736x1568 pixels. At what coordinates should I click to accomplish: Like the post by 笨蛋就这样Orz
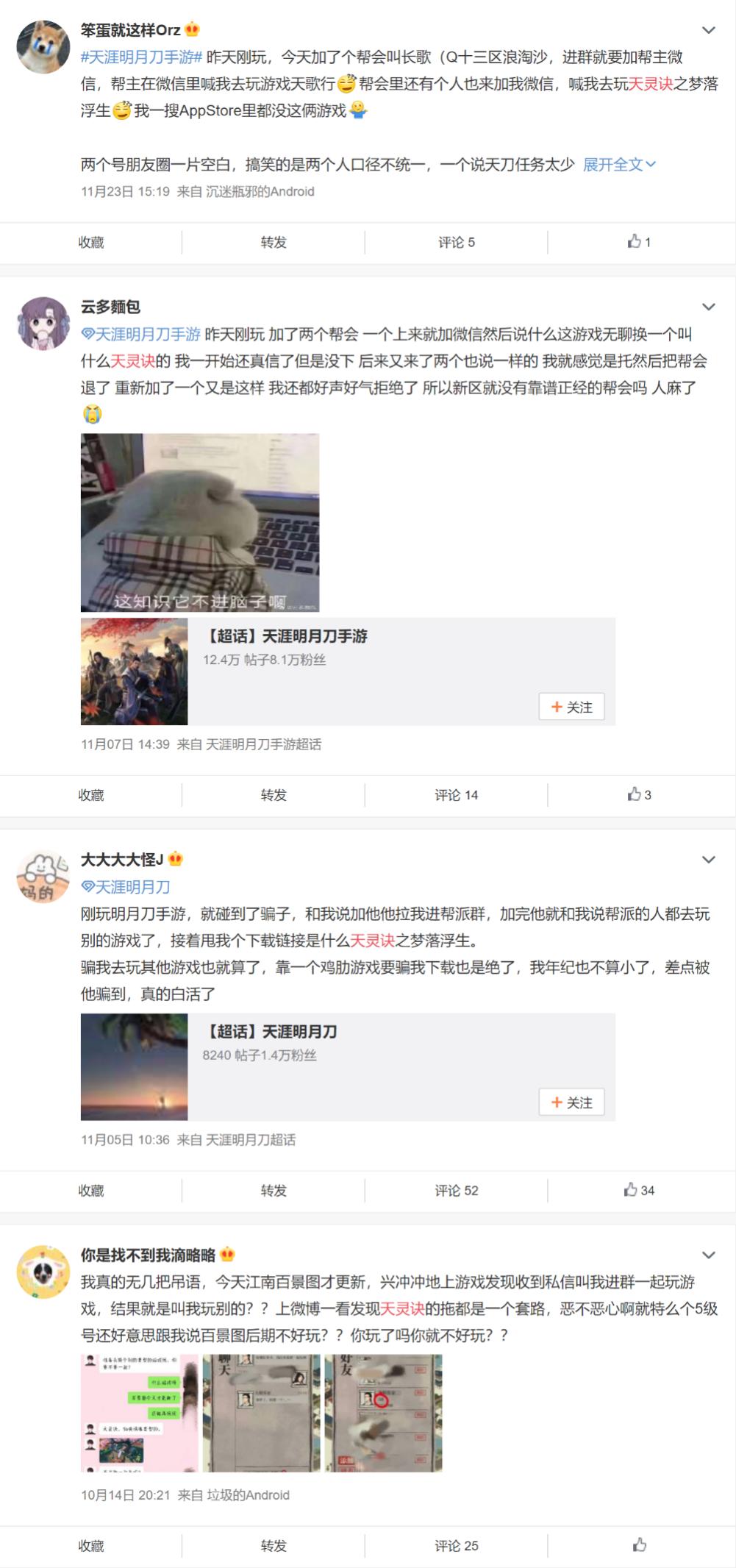tap(639, 241)
